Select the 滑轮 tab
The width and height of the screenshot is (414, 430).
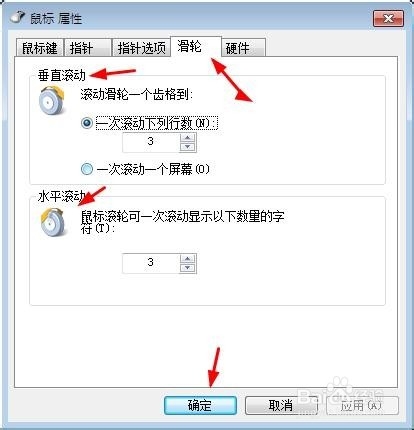coord(196,46)
